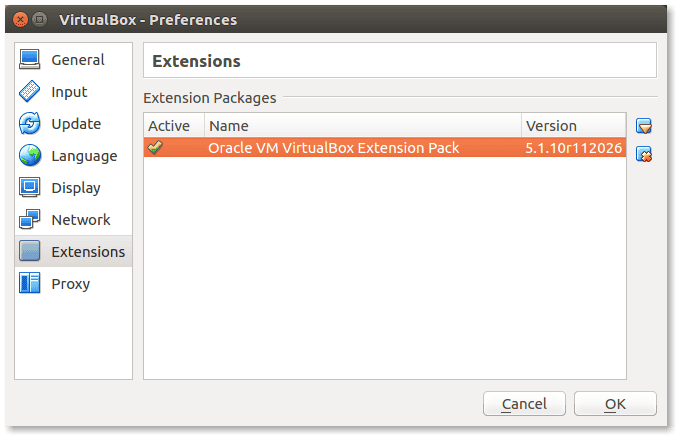Viewport: 676px width, 435px height.
Task: Click the Language globe icon
Action: pyautogui.click(x=29, y=155)
